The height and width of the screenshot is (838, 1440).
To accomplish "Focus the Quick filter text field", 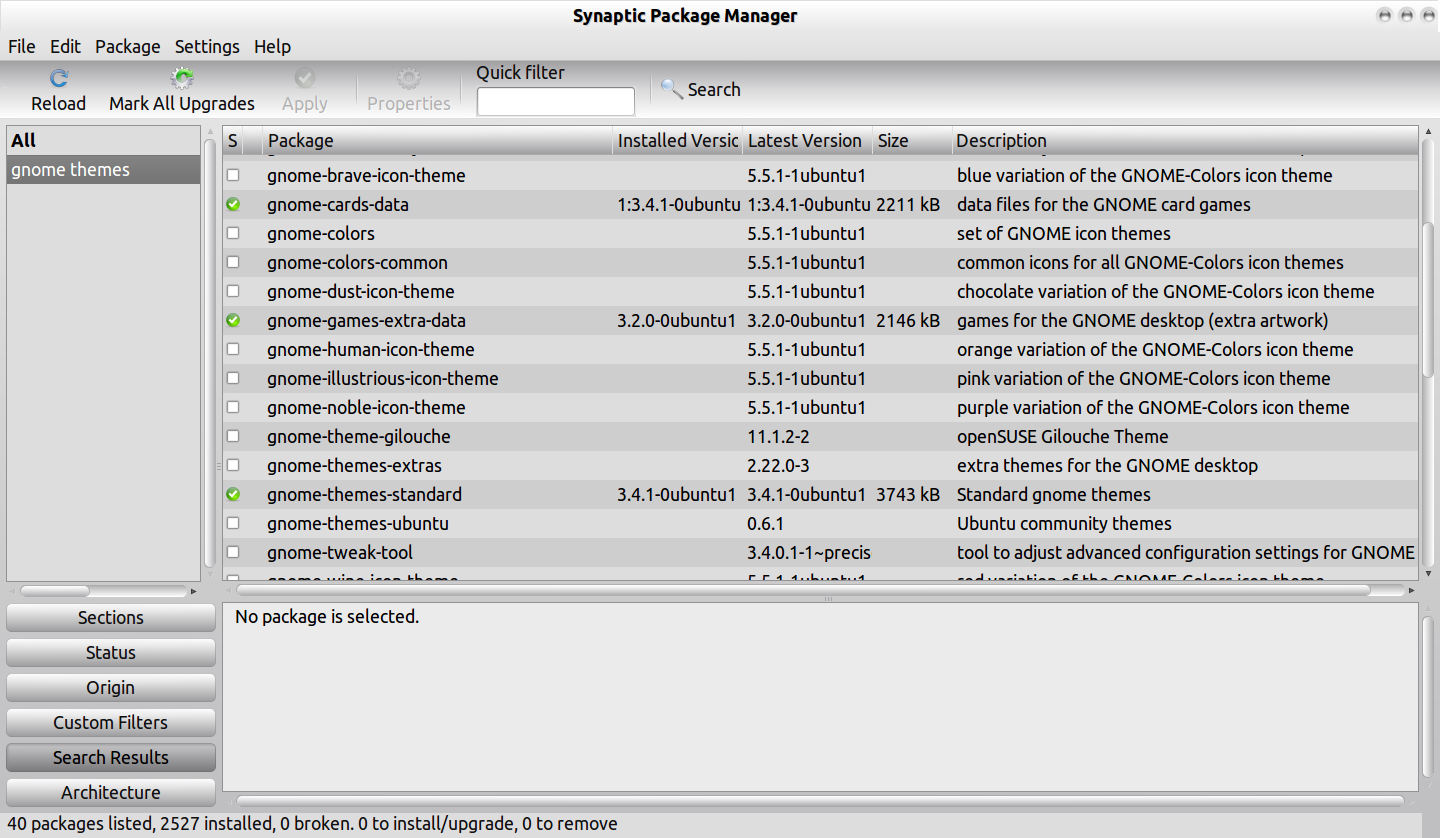I will tap(556, 102).
